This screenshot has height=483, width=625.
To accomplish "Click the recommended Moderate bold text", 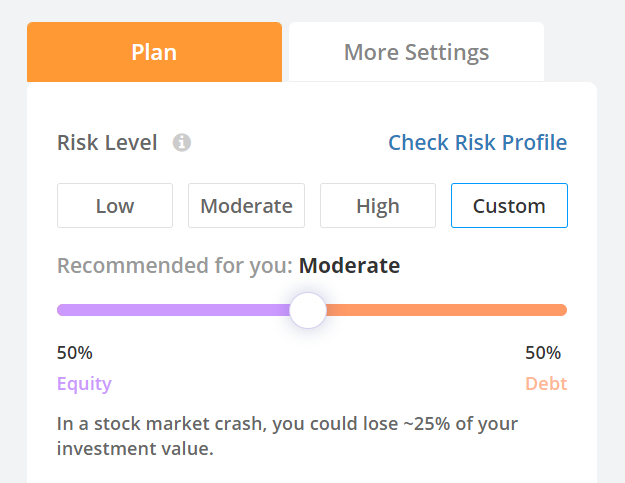I will click(349, 265).
